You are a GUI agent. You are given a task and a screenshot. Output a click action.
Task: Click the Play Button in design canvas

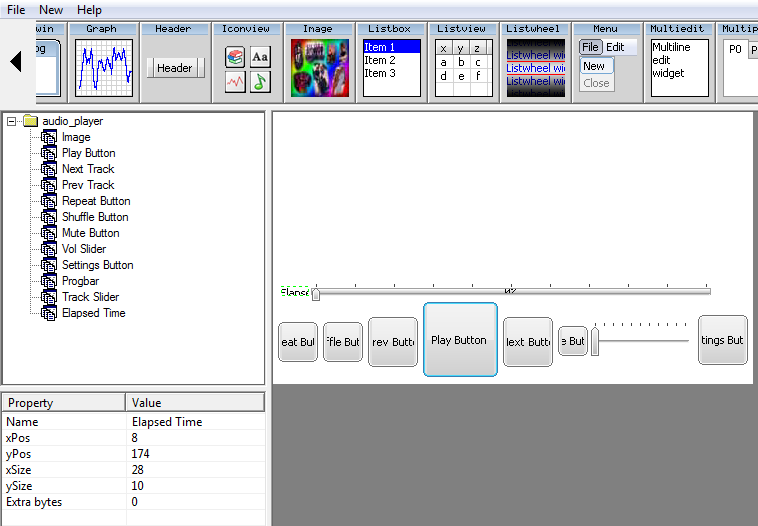coord(460,340)
